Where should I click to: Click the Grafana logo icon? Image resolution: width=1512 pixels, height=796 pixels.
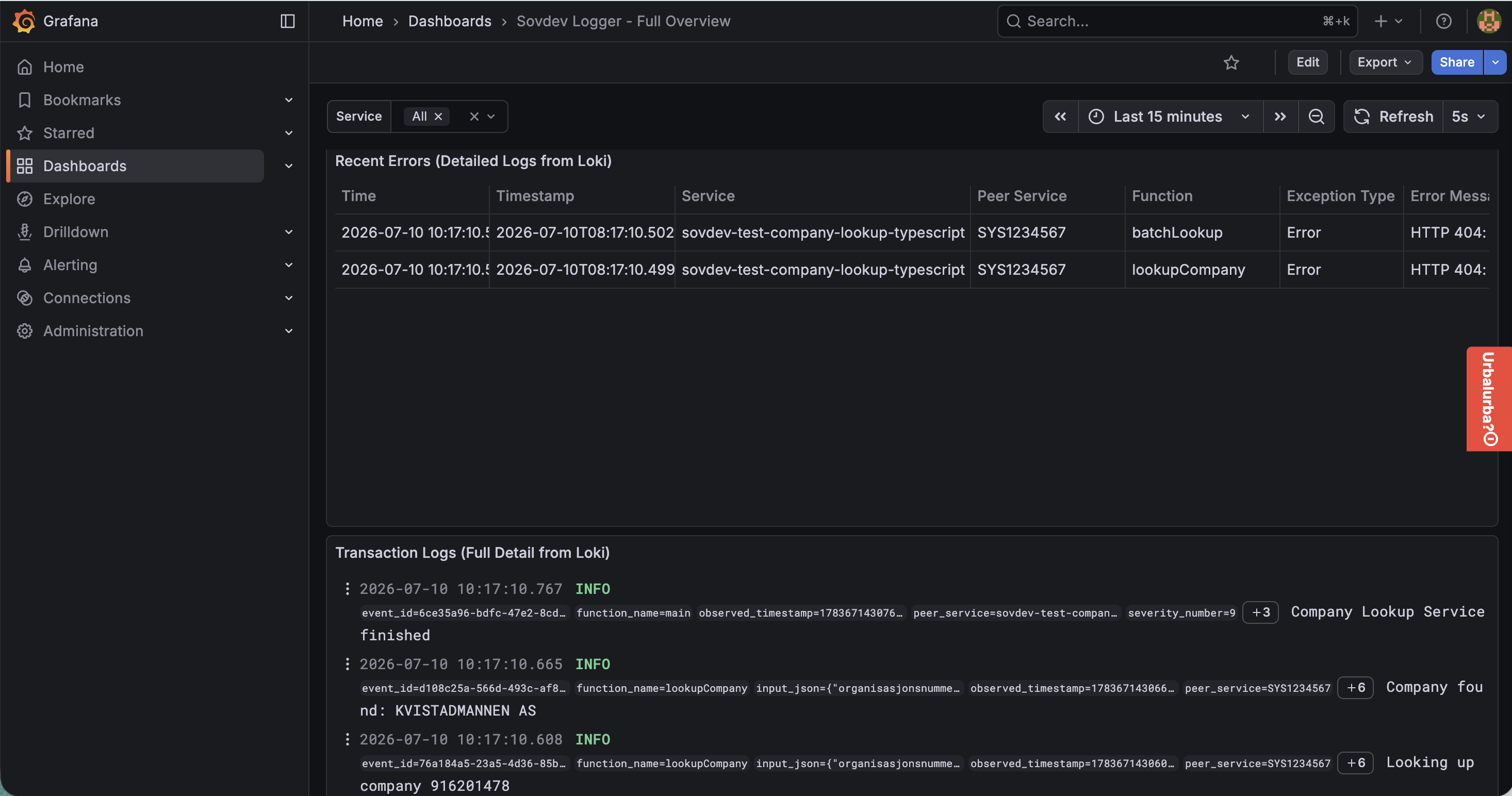pos(24,21)
